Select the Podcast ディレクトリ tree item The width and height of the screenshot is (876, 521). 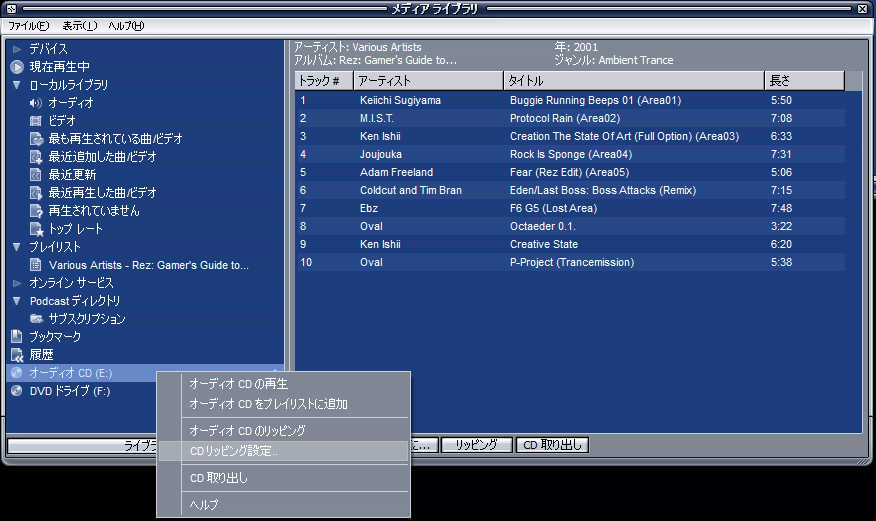[75, 301]
